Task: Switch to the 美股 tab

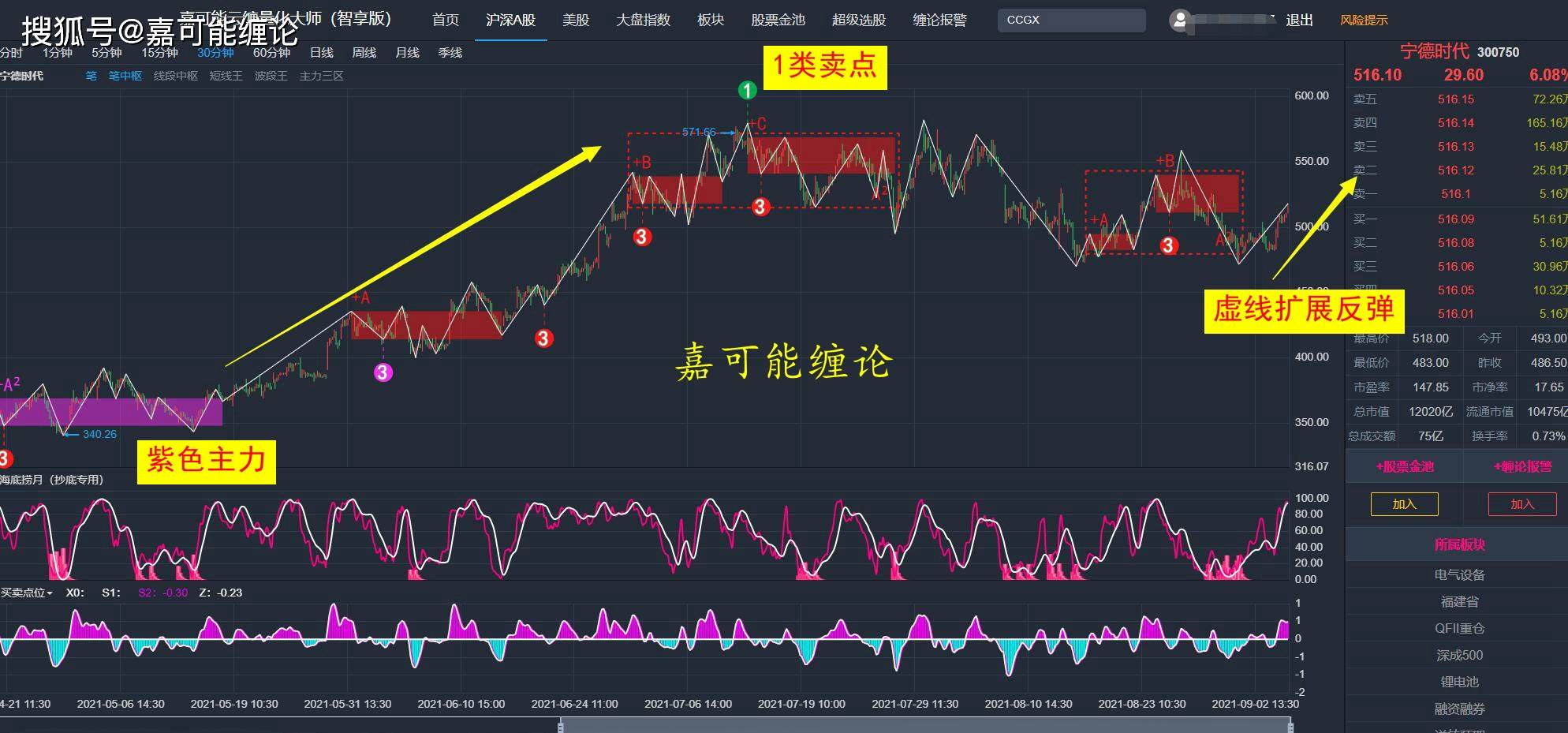Action: click(x=575, y=20)
